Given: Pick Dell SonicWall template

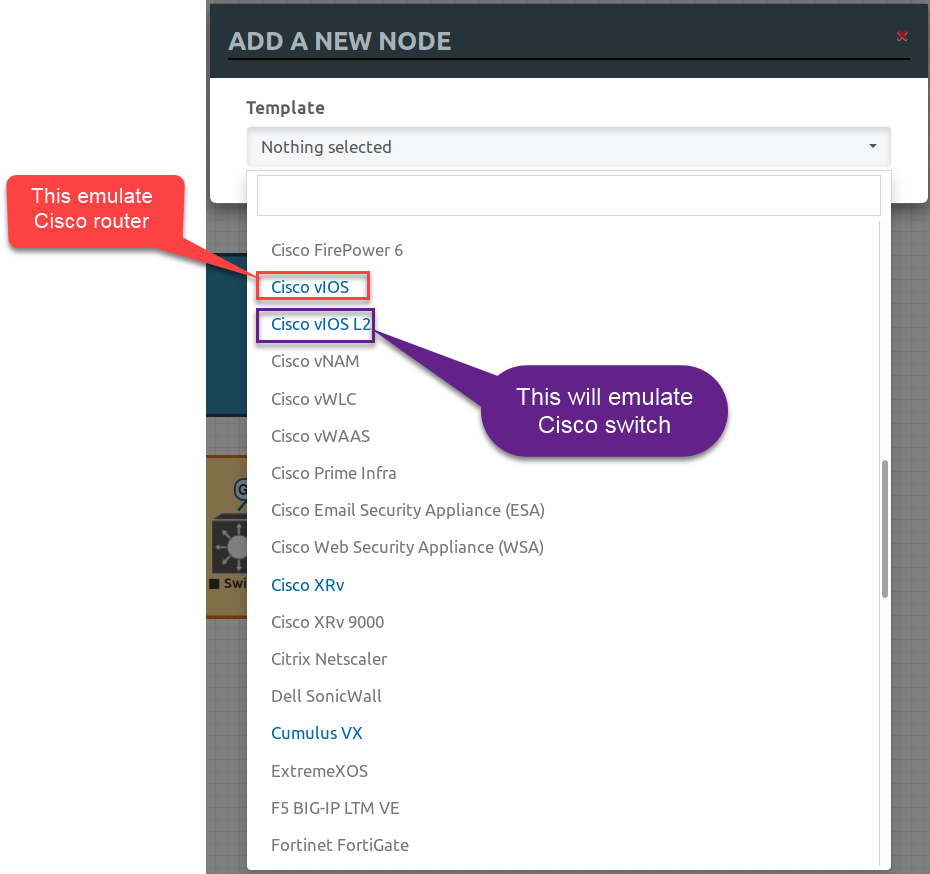Looking at the screenshot, I should coord(326,696).
